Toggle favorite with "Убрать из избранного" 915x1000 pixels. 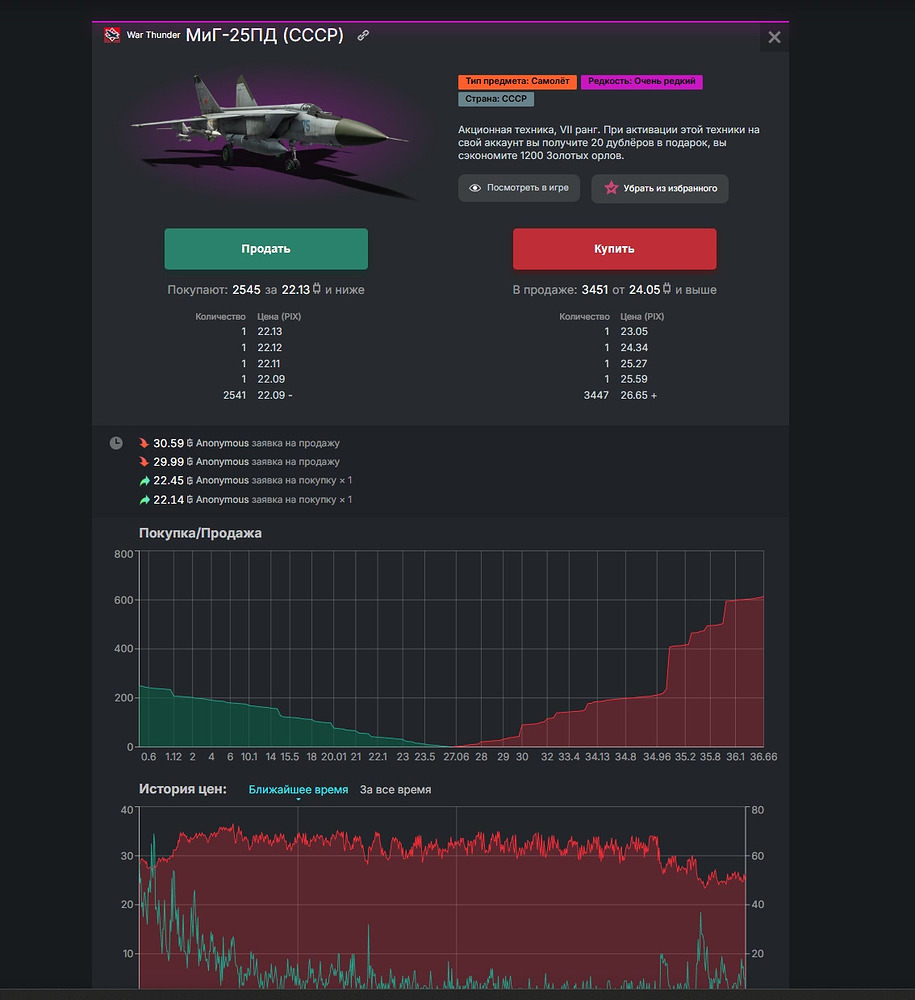(x=660, y=188)
